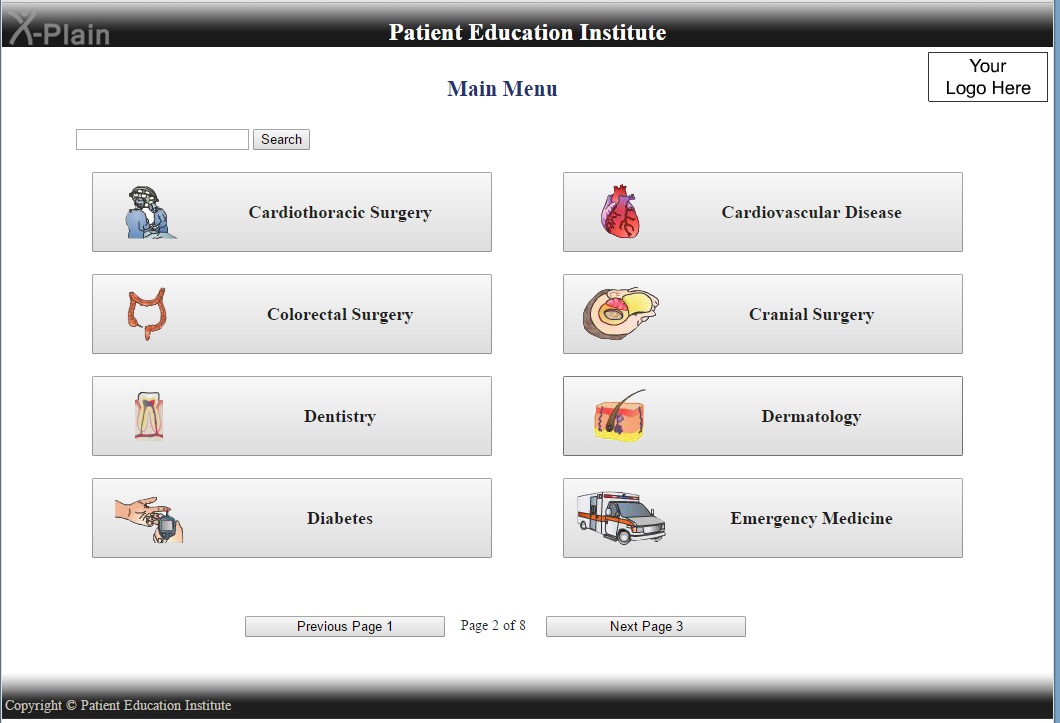Click the ambulance icon for Emergency Medicine

(x=621, y=518)
